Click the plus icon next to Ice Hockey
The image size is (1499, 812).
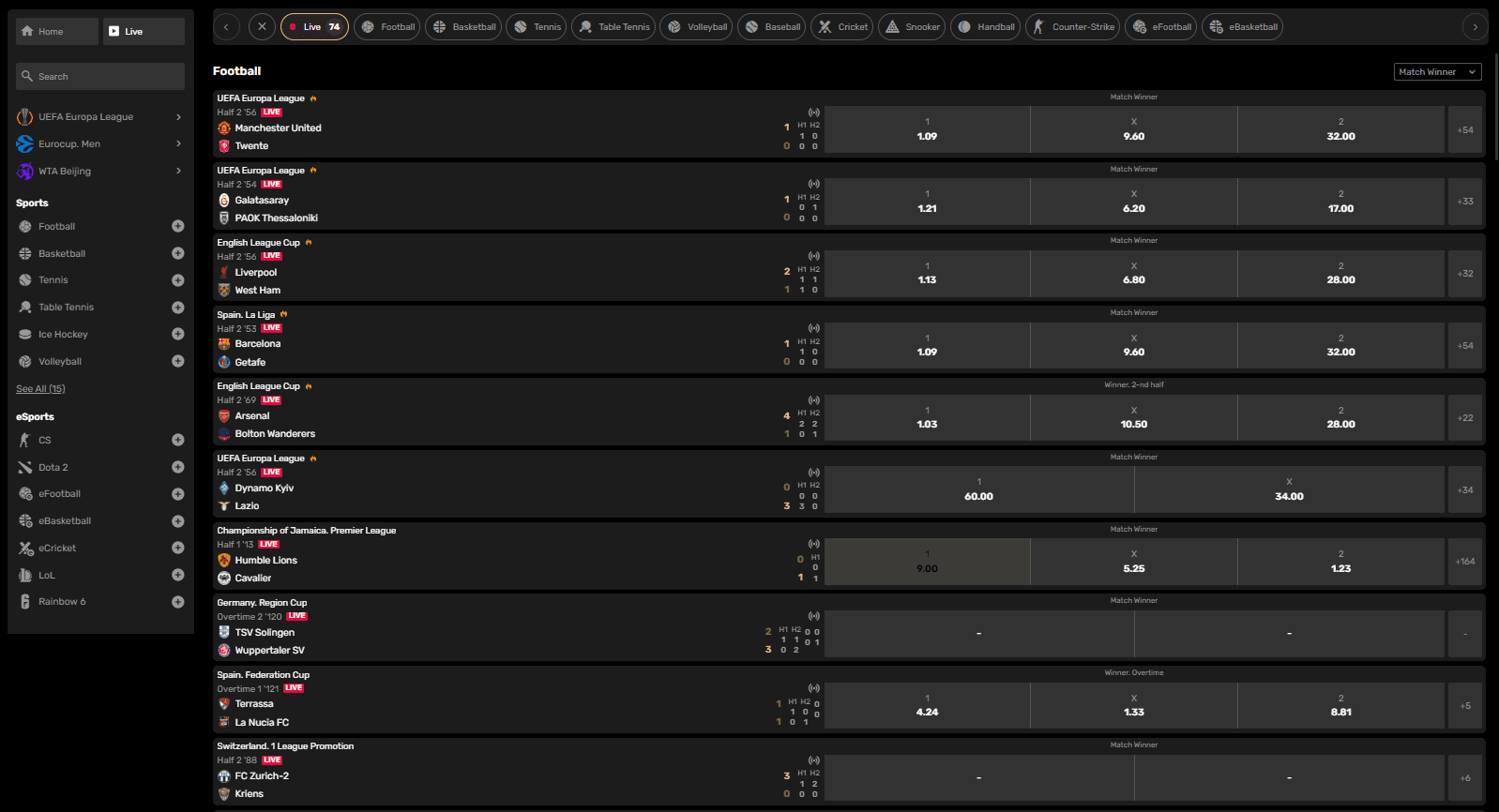pos(178,334)
